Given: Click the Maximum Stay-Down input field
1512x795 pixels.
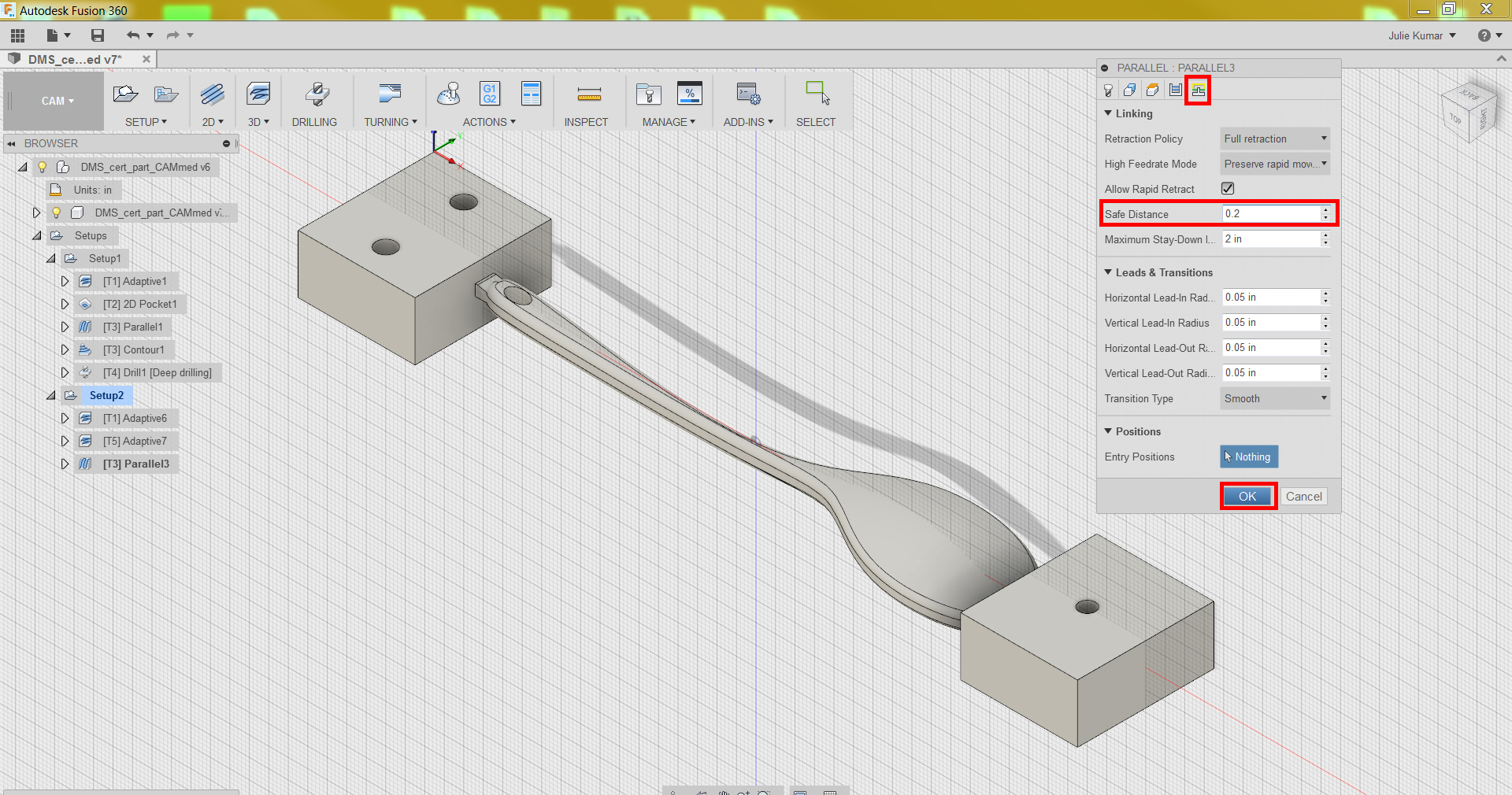Looking at the screenshot, I should [x=1271, y=238].
